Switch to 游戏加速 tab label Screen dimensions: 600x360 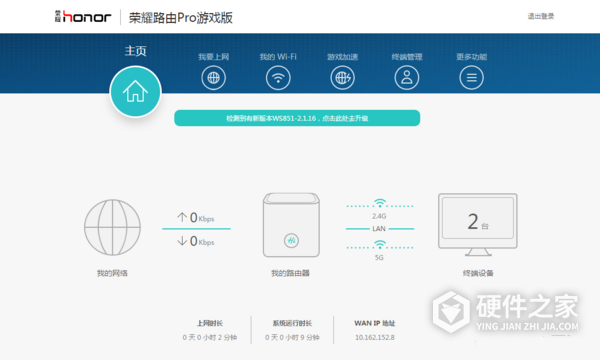pyautogui.click(x=342, y=57)
